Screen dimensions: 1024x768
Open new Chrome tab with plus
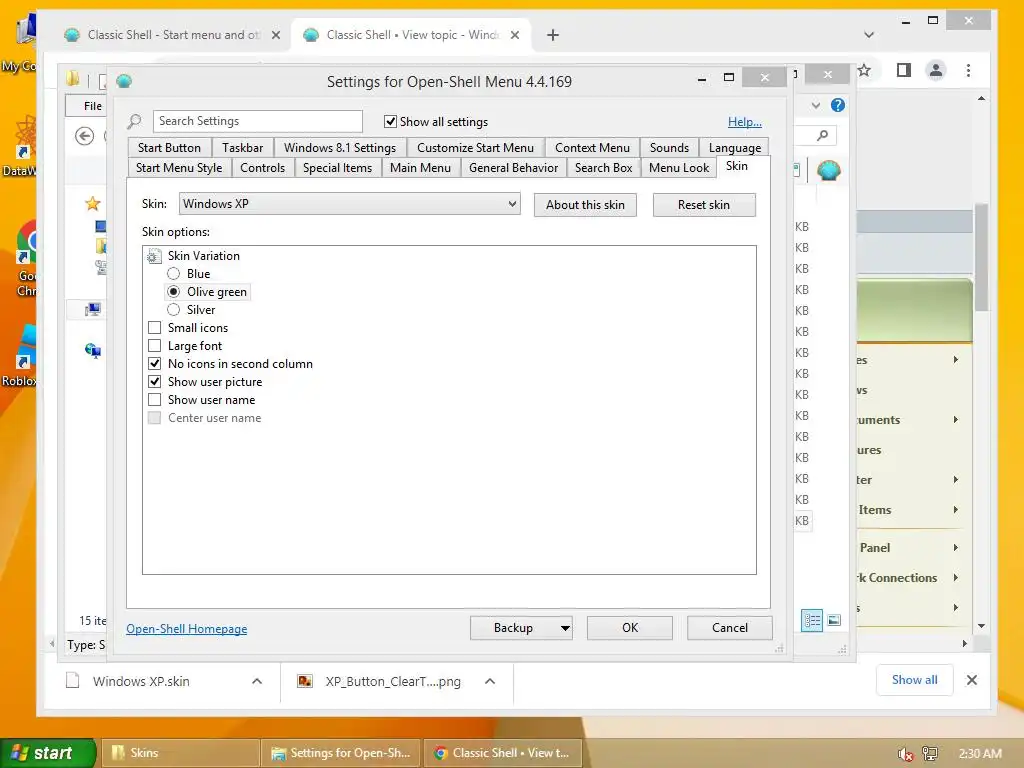[552, 35]
